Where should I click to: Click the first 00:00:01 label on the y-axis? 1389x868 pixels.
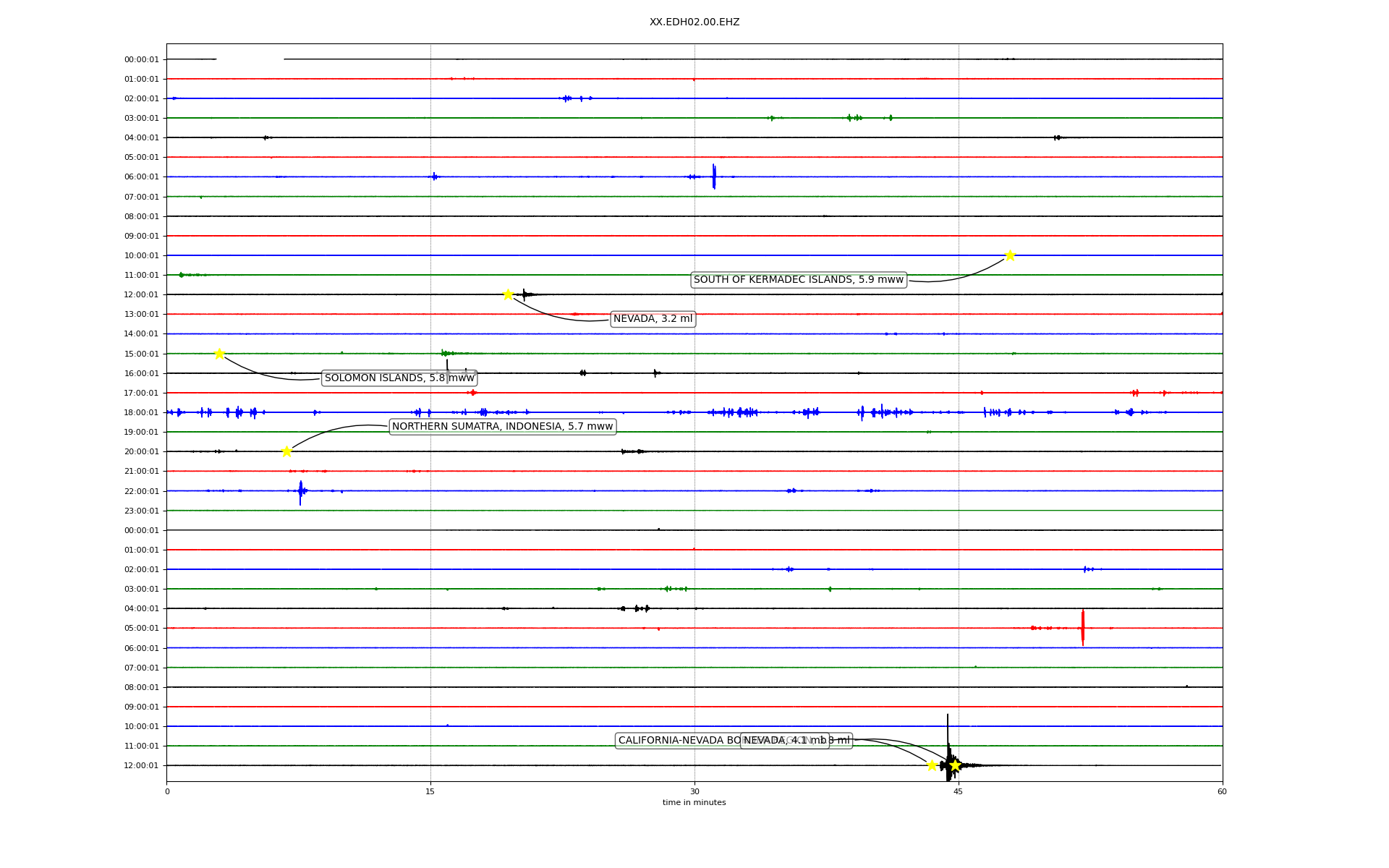(x=141, y=60)
